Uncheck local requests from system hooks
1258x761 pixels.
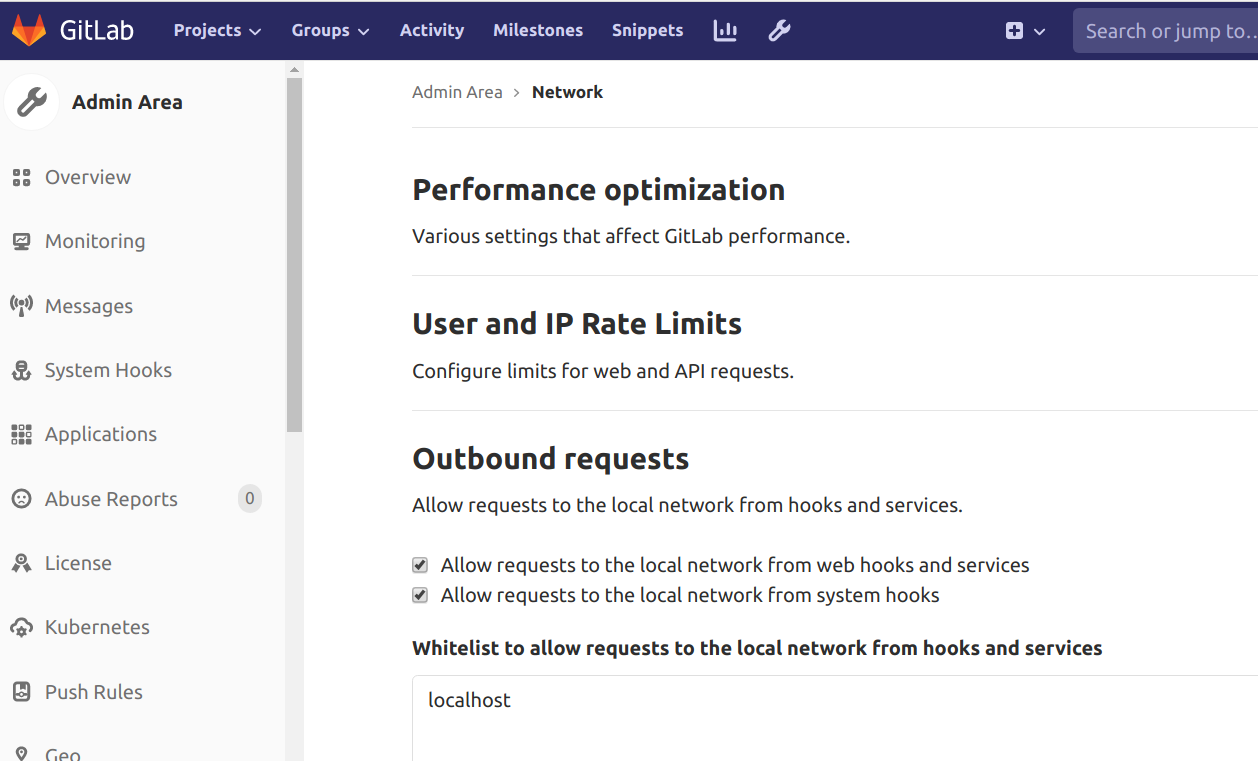click(x=420, y=596)
